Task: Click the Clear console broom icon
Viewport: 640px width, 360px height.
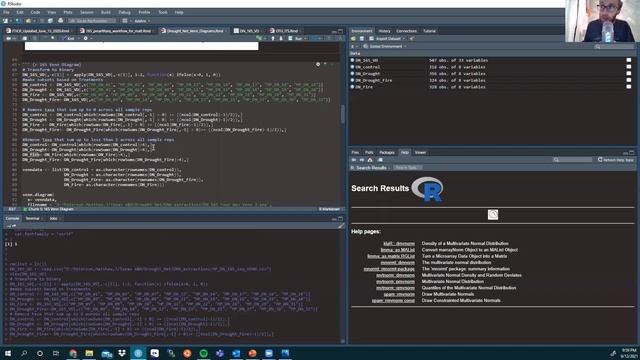Action: tap(341, 226)
